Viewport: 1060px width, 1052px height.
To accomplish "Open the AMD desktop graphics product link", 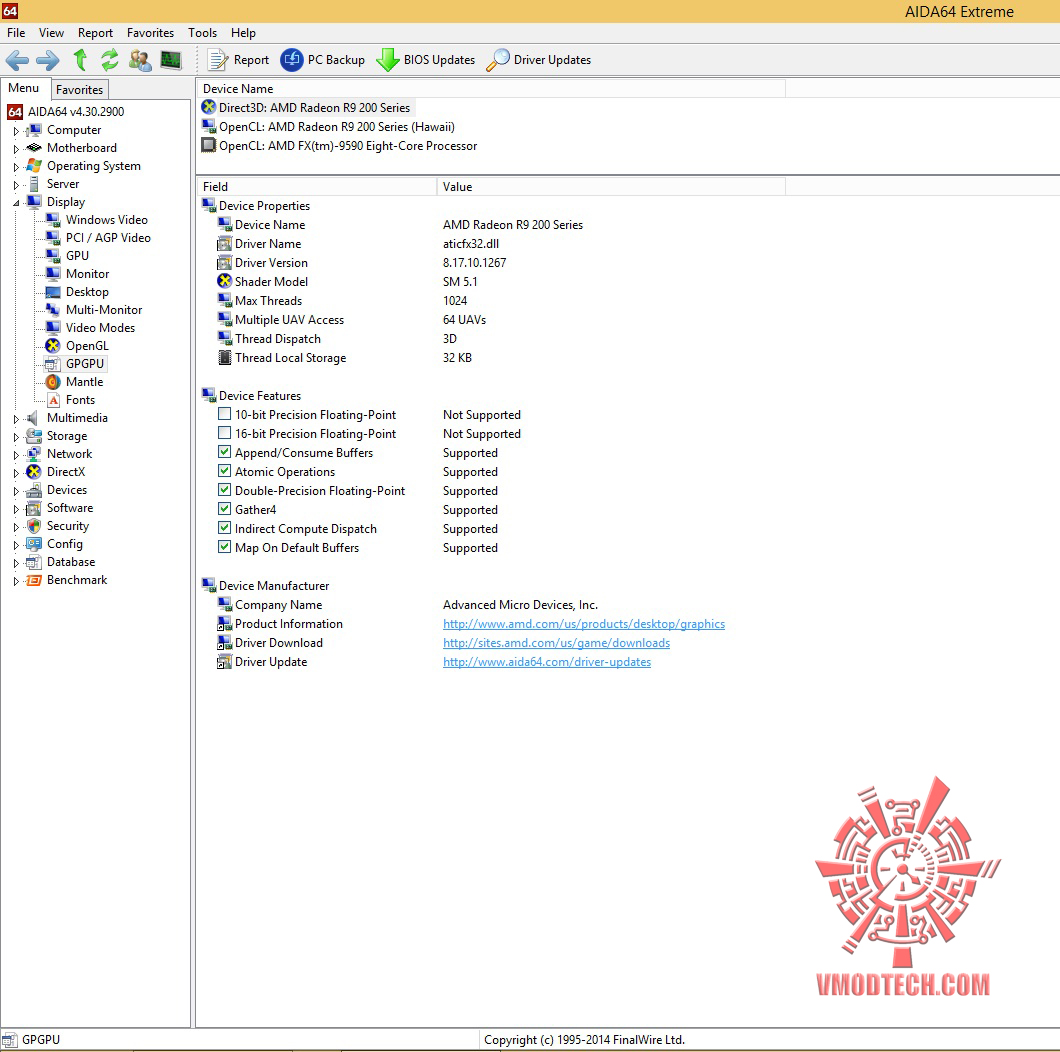I will 583,623.
